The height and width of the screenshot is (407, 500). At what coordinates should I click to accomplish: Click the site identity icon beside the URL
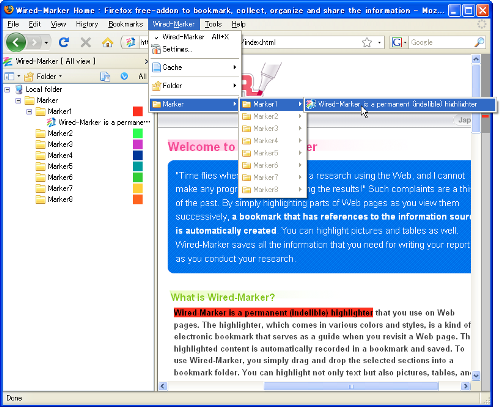(x=130, y=42)
